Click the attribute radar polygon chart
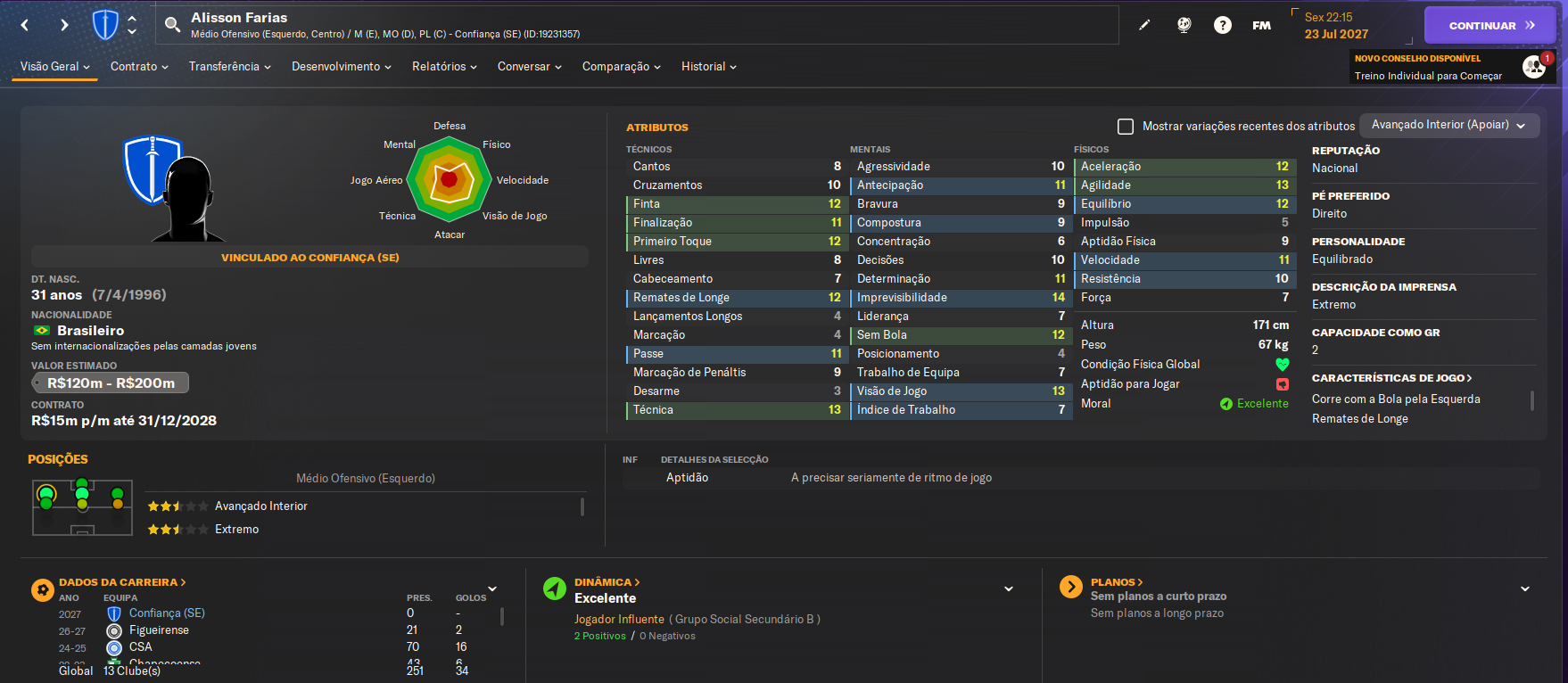1568x683 pixels. 450,180
